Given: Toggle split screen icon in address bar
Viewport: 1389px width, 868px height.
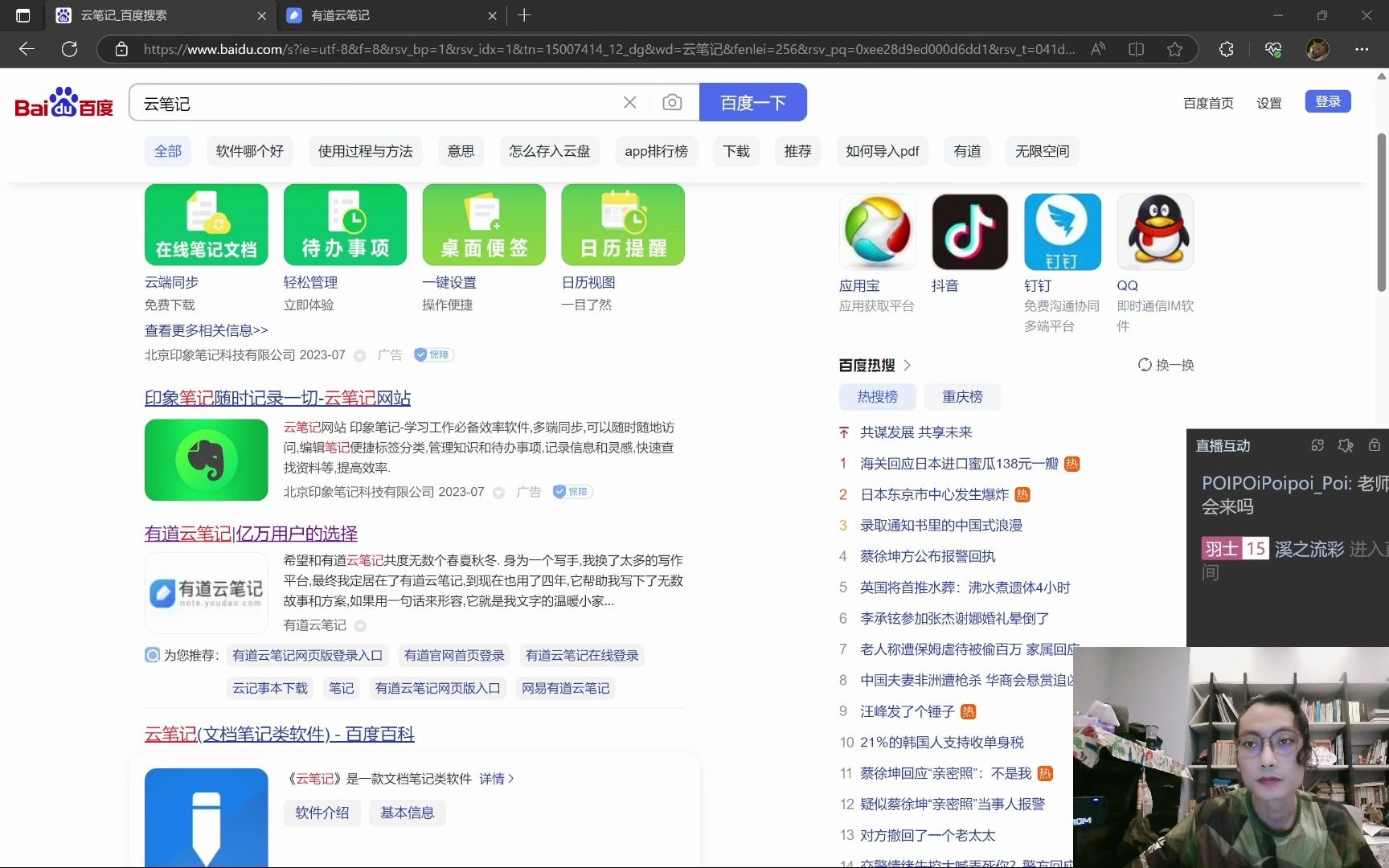Looking at the screenshot, I should 1136,49.
